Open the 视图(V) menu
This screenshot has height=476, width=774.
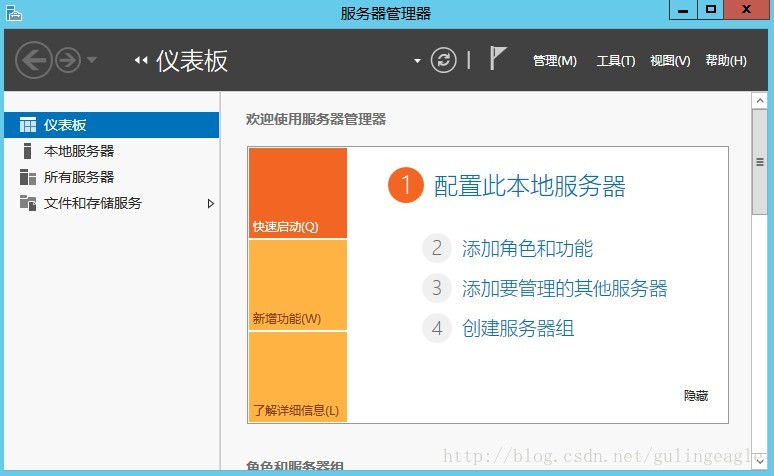670,61
